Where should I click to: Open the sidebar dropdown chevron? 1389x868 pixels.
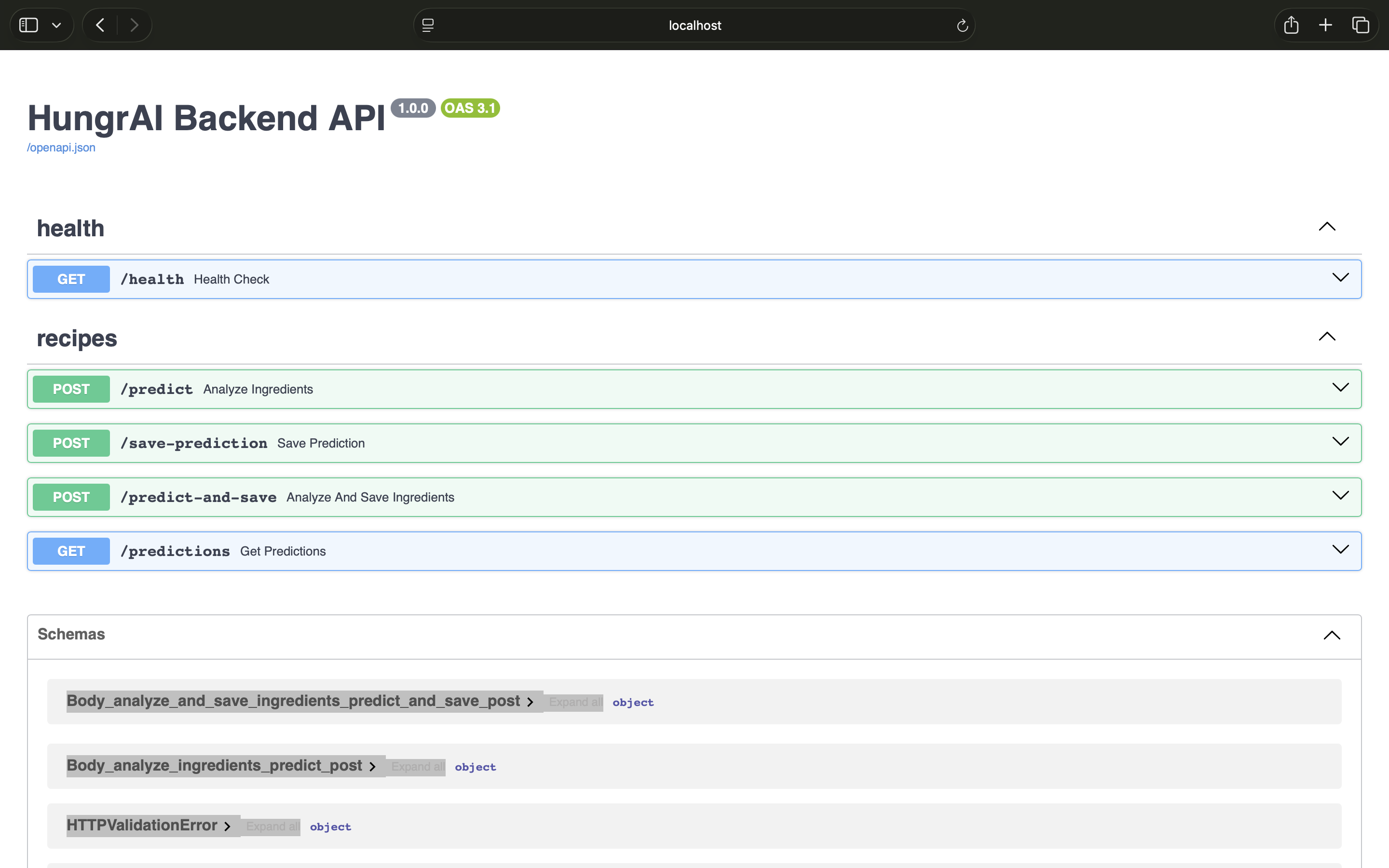point(56,25)
